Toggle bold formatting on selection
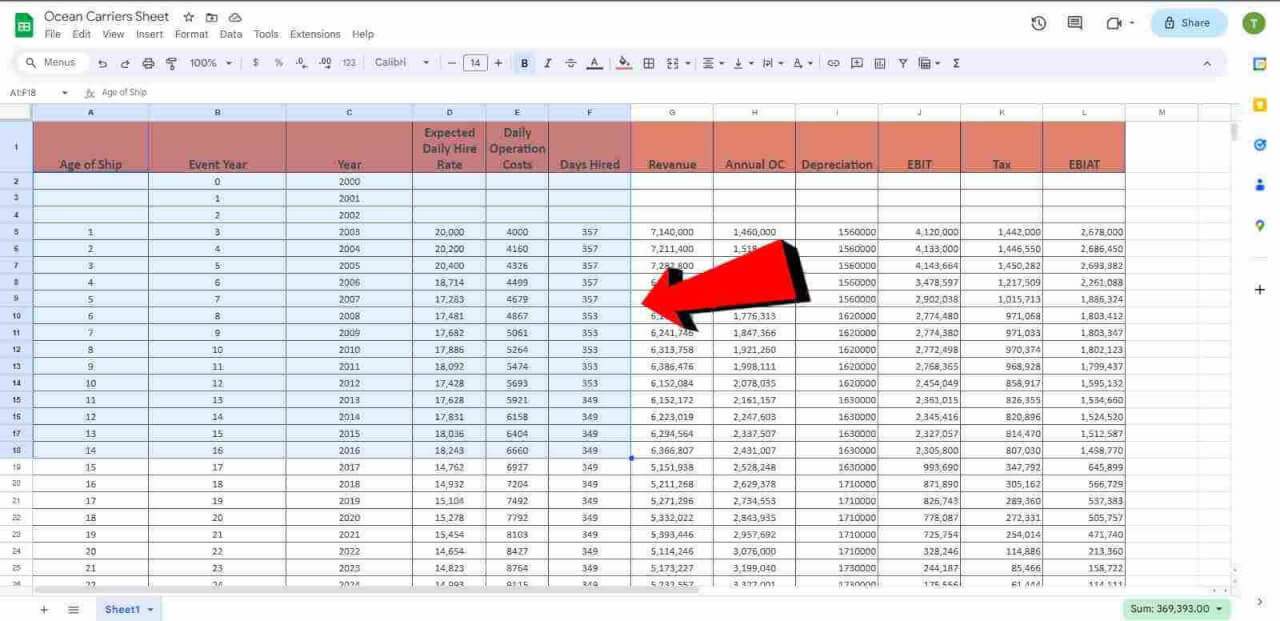The height and width of the screenshot is (621, 1280). [x=523, y=62]
